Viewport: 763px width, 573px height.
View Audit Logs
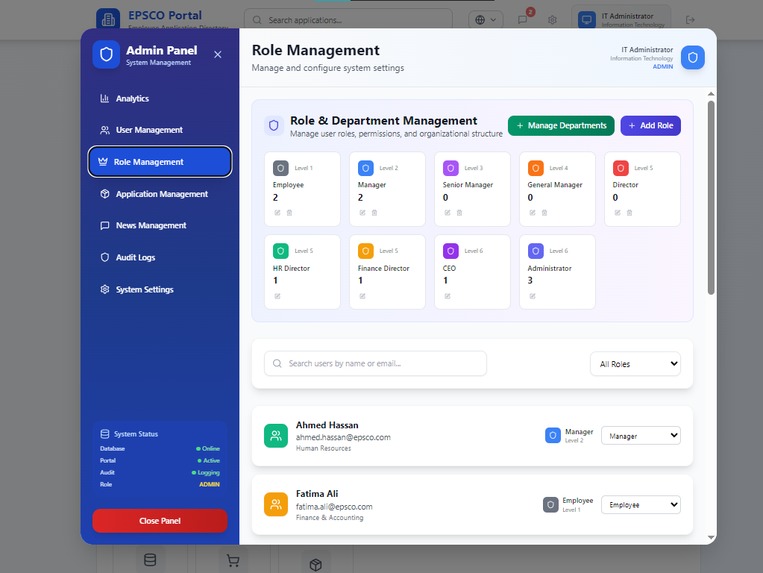click(160, 258)
